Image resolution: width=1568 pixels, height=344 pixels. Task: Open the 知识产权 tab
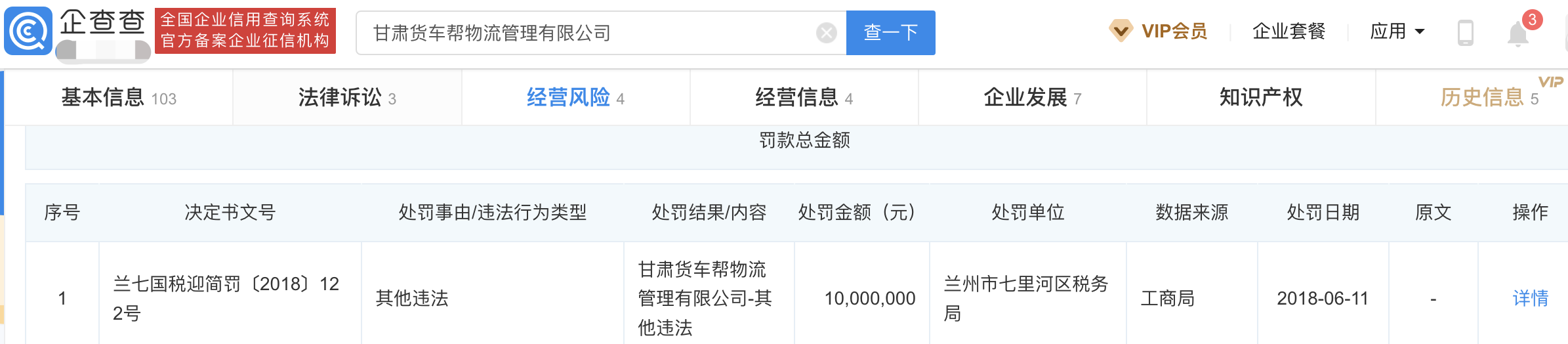[x=1261, y=98]
